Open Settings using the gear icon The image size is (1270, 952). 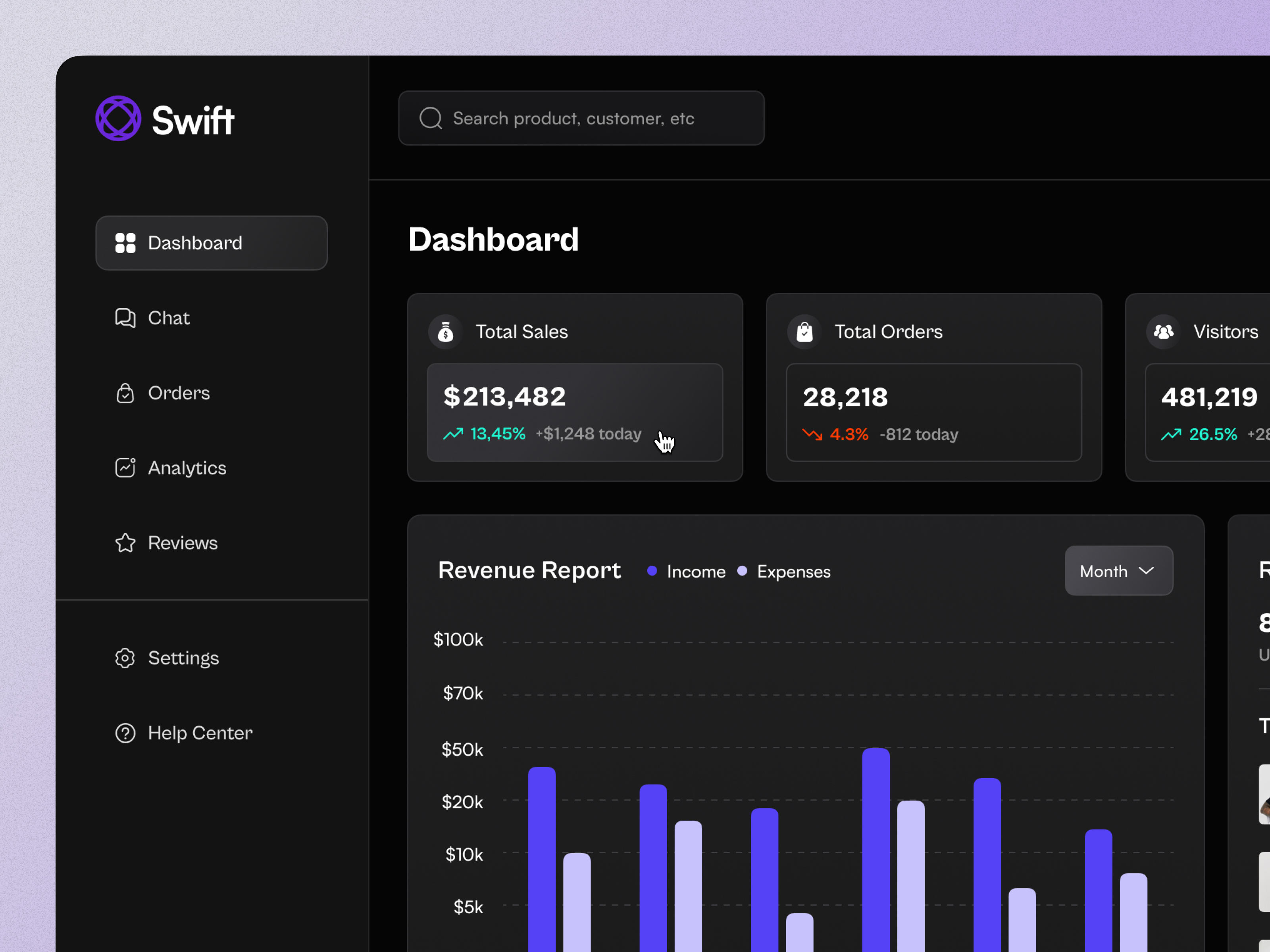point(125,658)
